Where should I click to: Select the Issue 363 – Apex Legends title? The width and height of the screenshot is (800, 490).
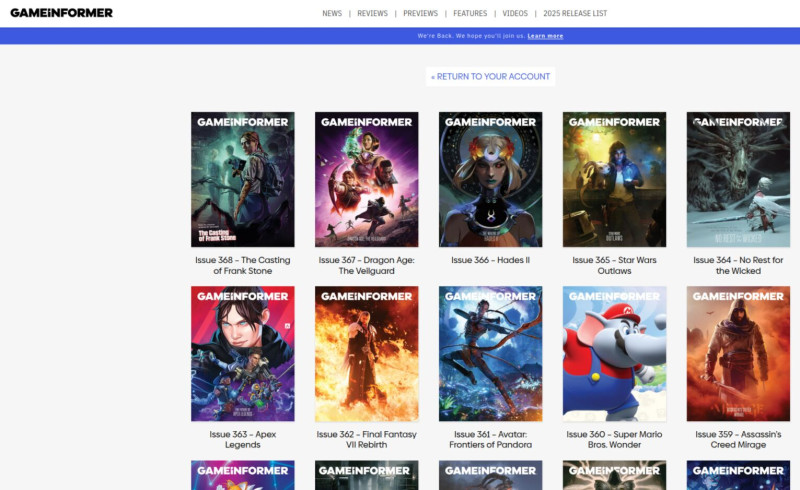pos(243,439)
